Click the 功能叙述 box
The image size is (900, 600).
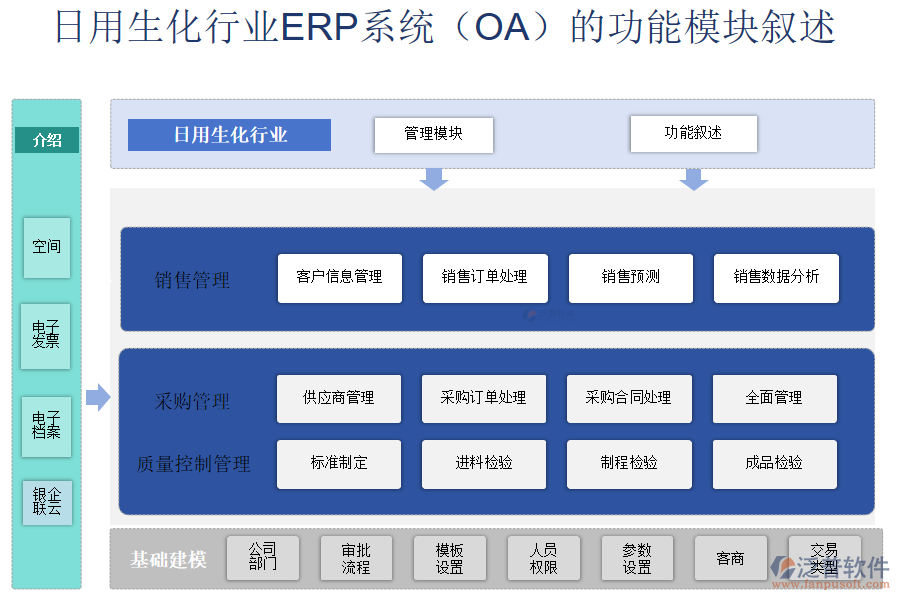click(693, 134)
